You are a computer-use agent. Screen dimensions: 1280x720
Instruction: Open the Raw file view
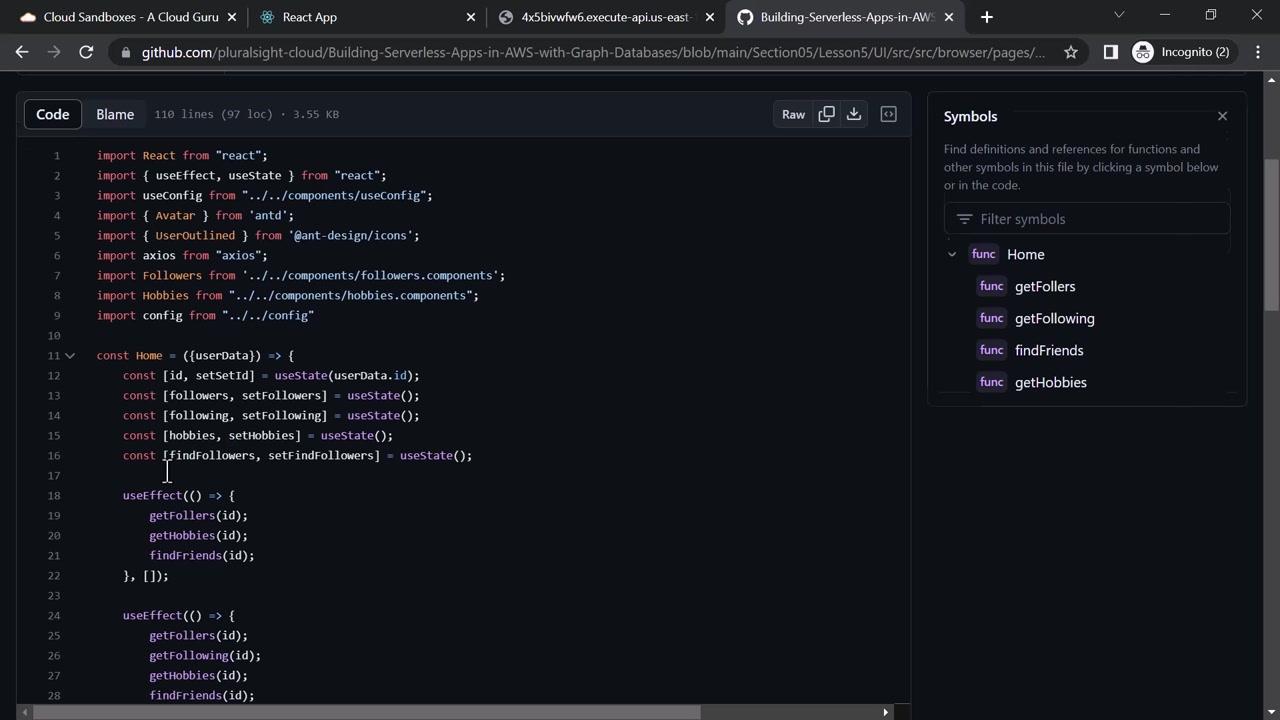793,114
